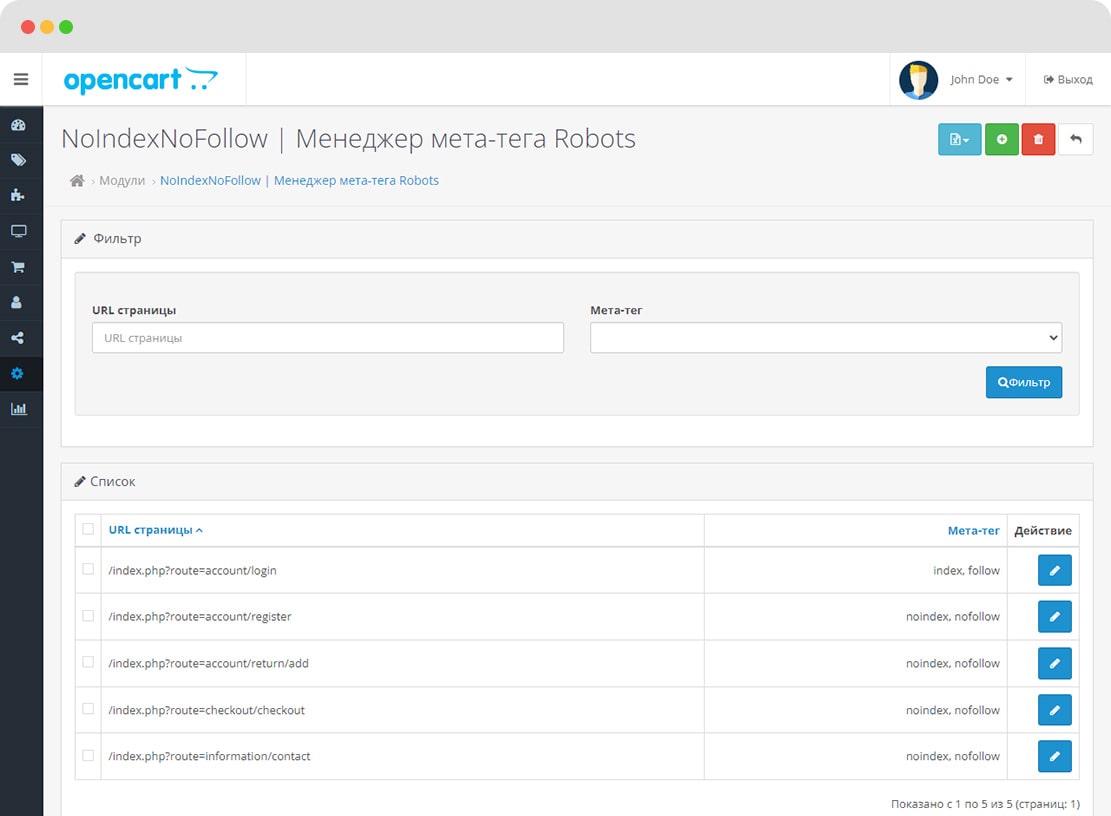The image size is (1111, 816).
Task: Open the export dropdown button
Action: click(959, 140)
